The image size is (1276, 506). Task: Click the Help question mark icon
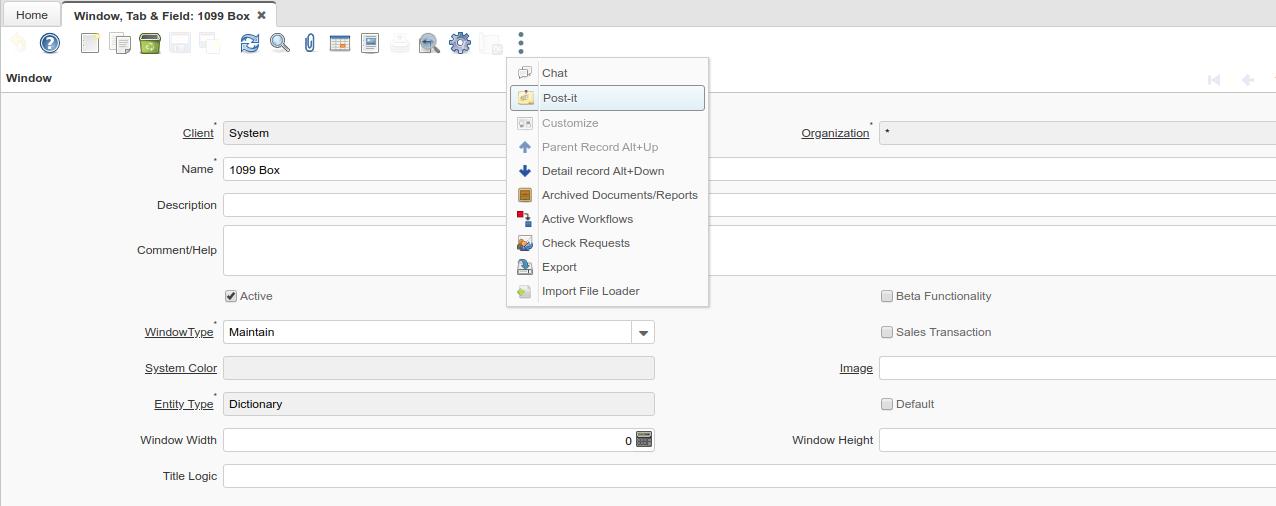(x=49, y=43)
